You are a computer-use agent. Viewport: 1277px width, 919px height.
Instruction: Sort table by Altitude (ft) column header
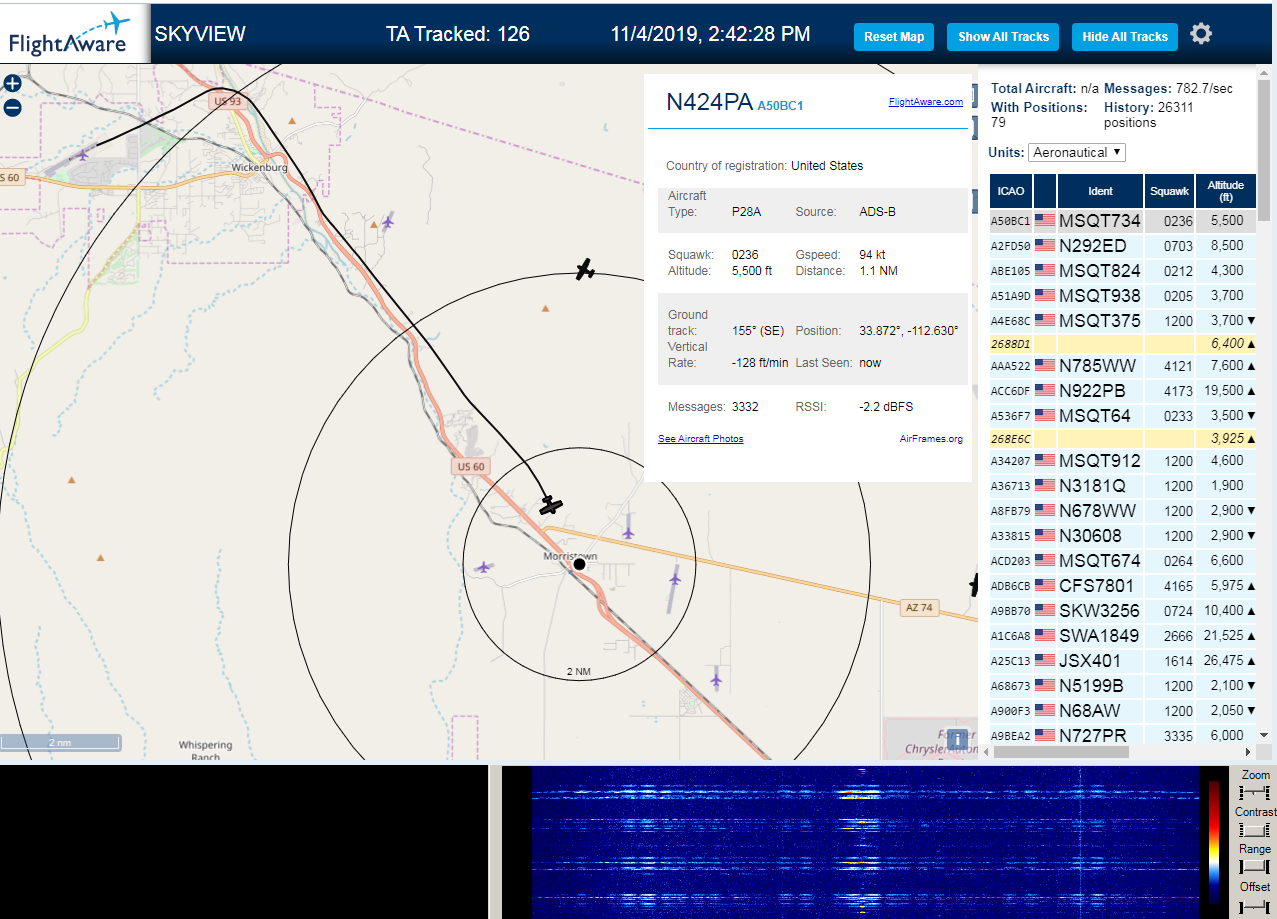point(1225,191)
